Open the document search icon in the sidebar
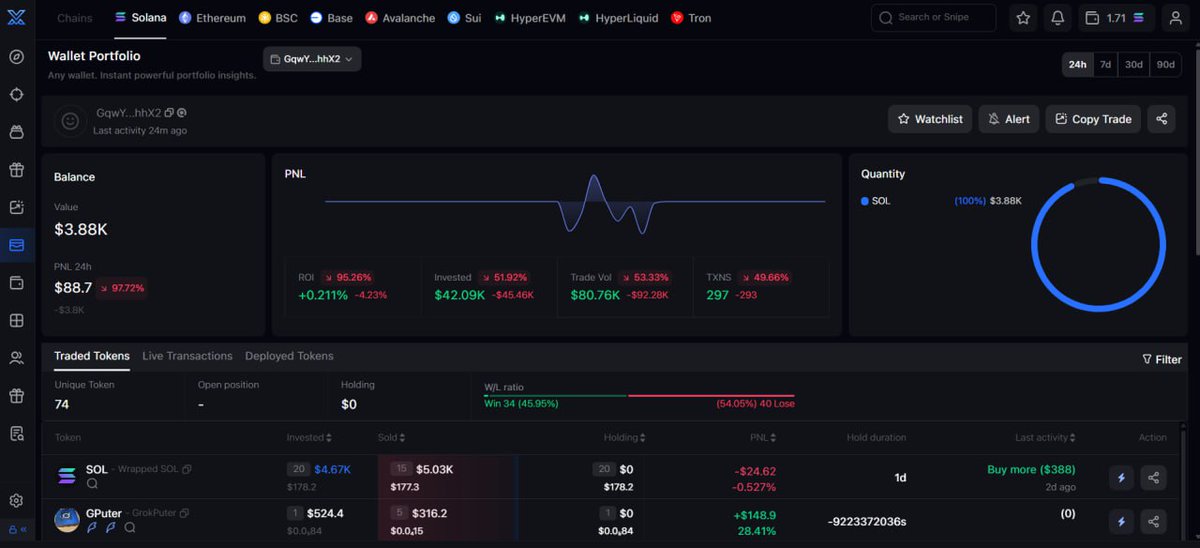This screenshot has height=548, width=1200. pos(16,433)
